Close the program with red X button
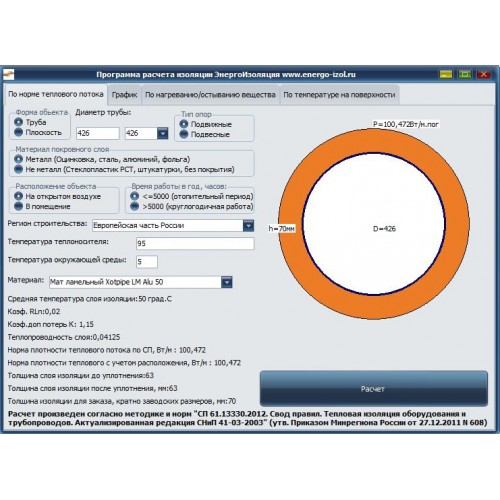The image size is (500, 500). click(483, 74)
